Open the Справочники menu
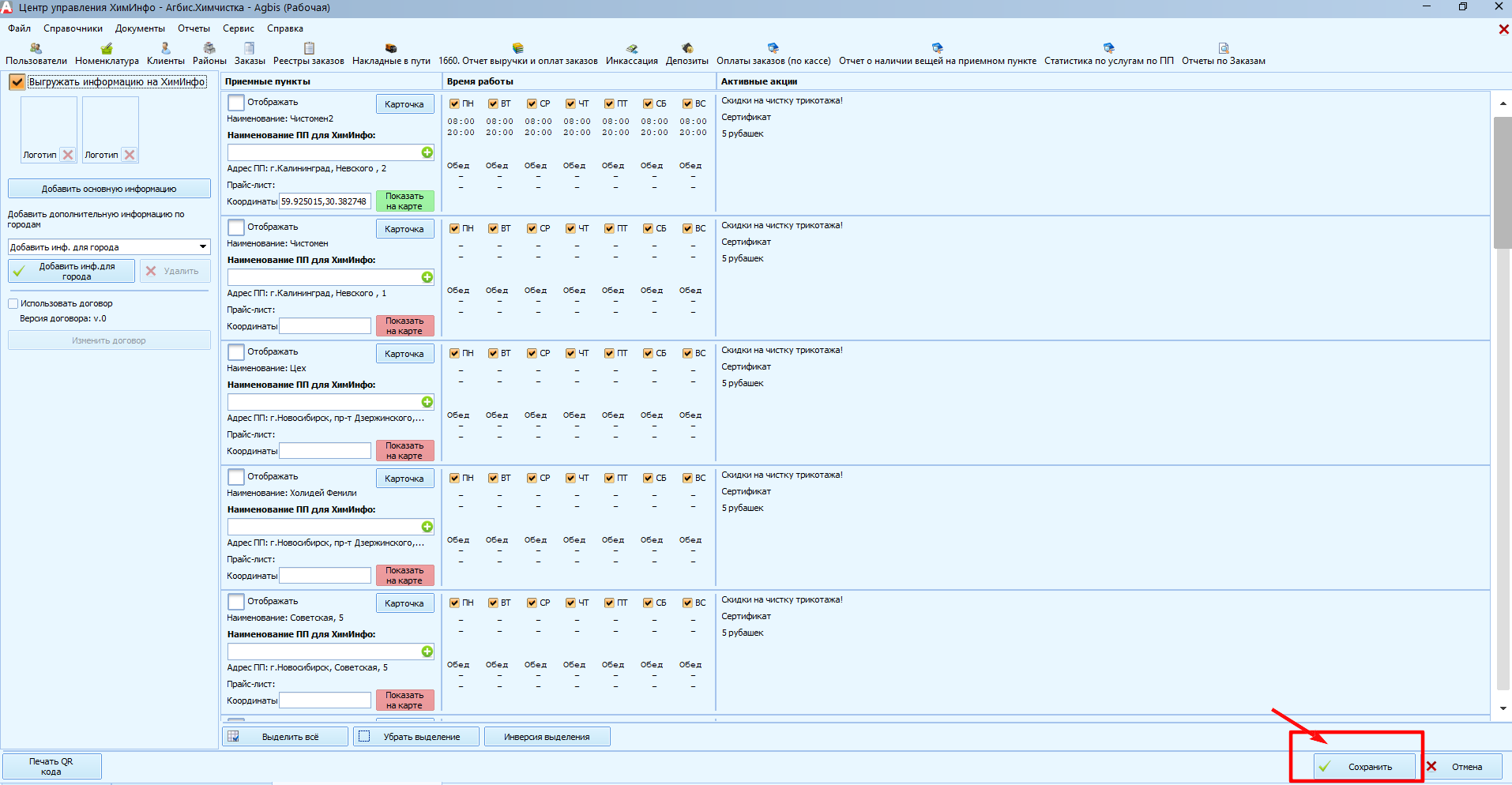The width and height of the screenshot is (1512, 785). [73, 28]
